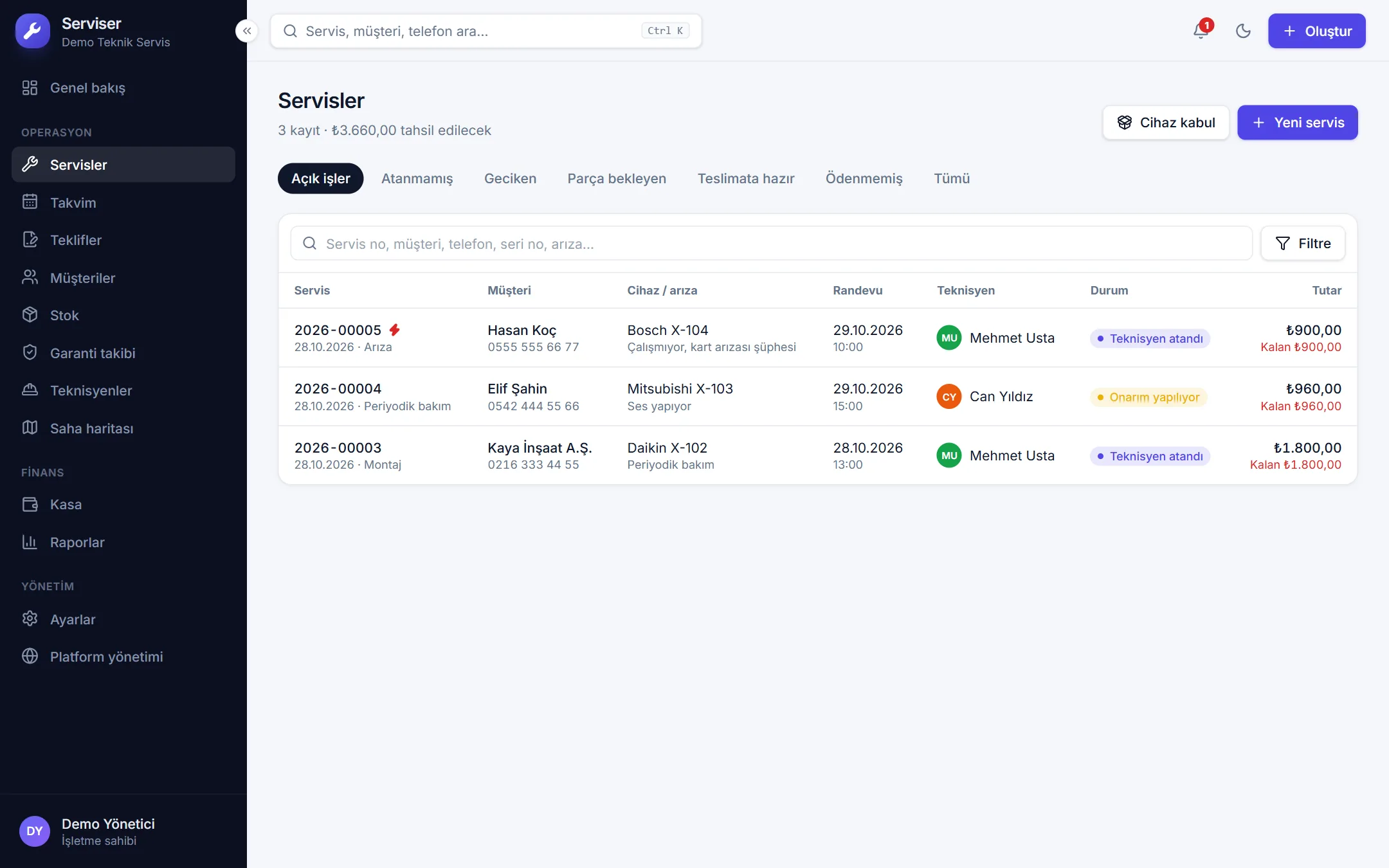
Task: Click Mehmet Usta avatar on 2026-00003 row
Action: click(949, 455)
